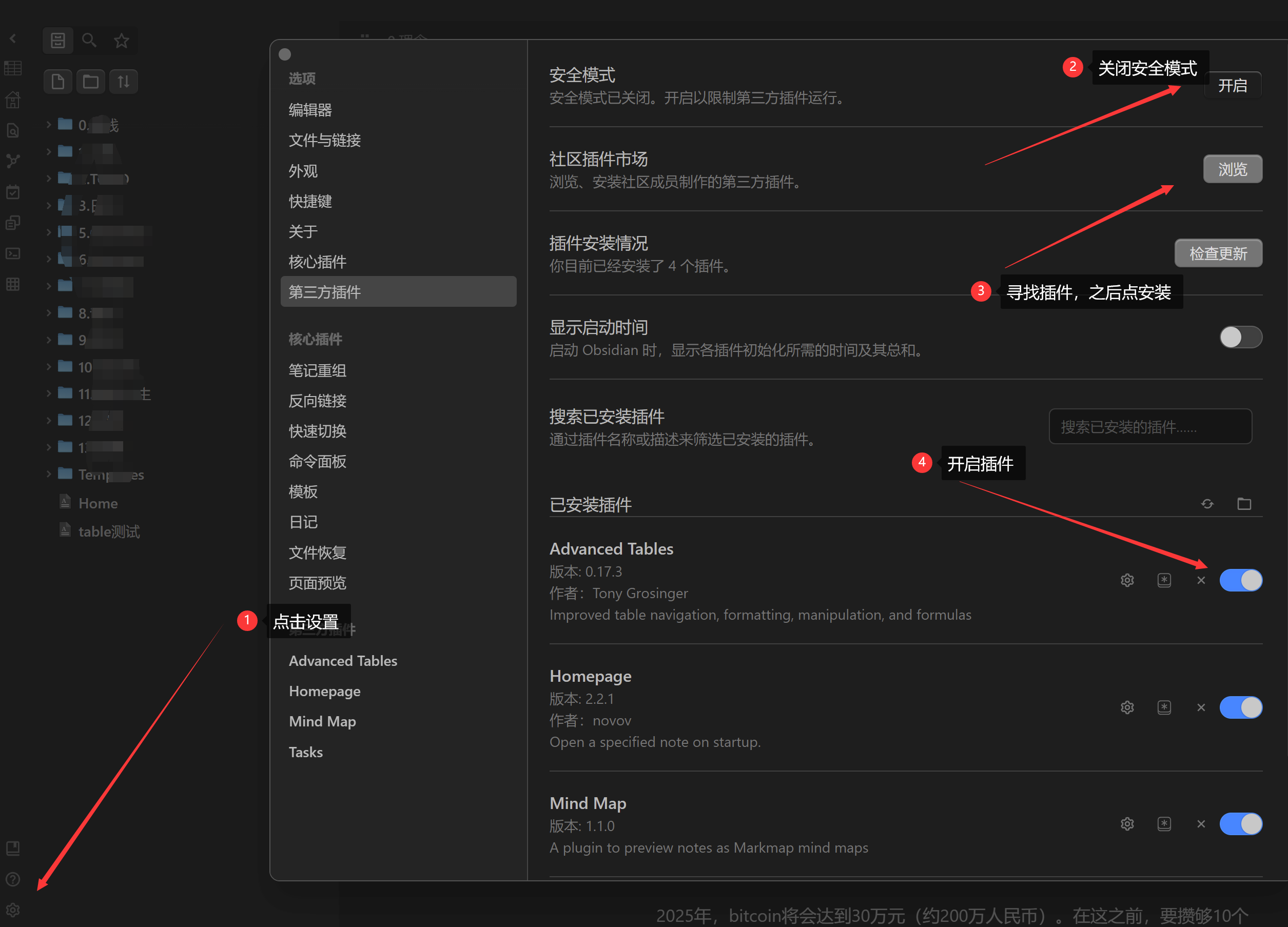Screen dimensions: 1288x927
Task: Click the starred bookmarks icon
Action: point(122,41)
